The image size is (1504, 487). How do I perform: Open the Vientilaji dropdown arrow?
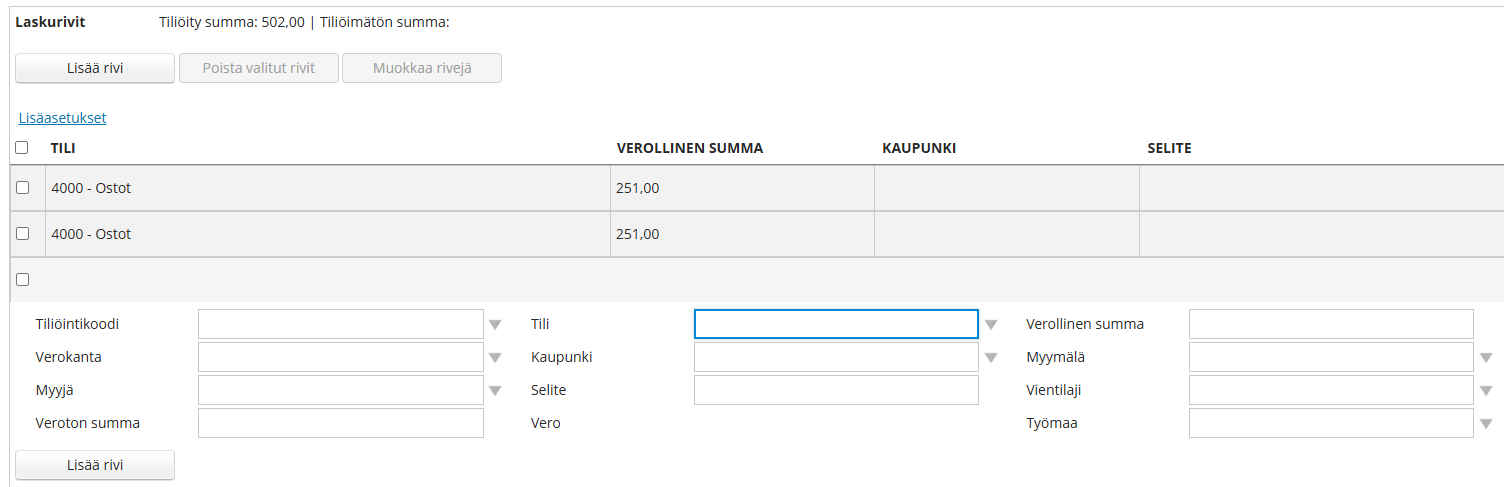point(1486,391)
